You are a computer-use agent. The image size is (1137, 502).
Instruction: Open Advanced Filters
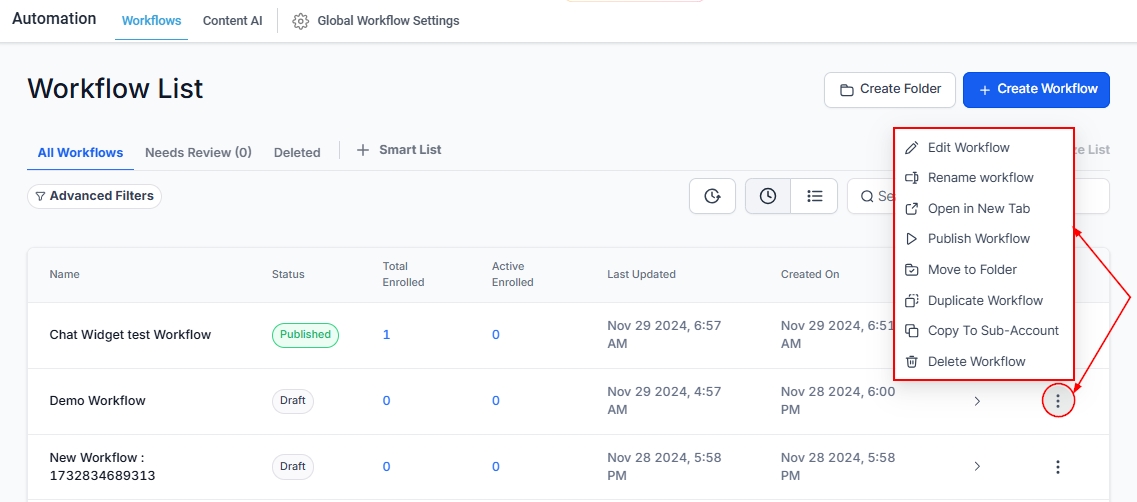(x=94, y=196)
